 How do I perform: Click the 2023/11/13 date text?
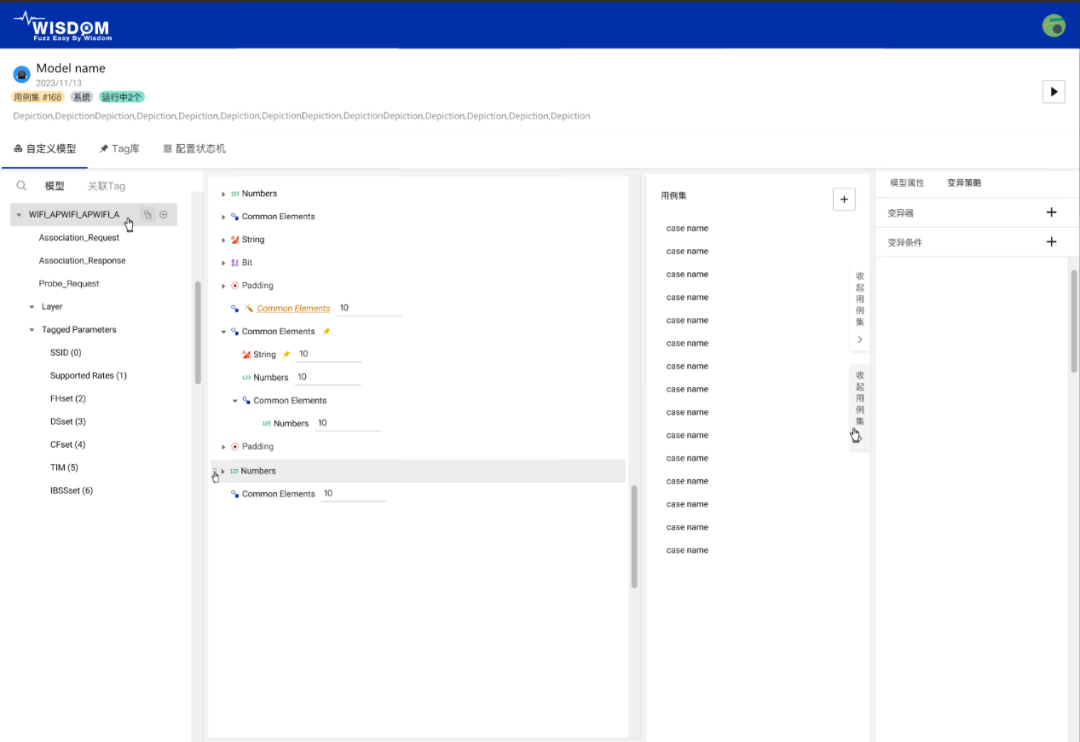coord(59,83)
